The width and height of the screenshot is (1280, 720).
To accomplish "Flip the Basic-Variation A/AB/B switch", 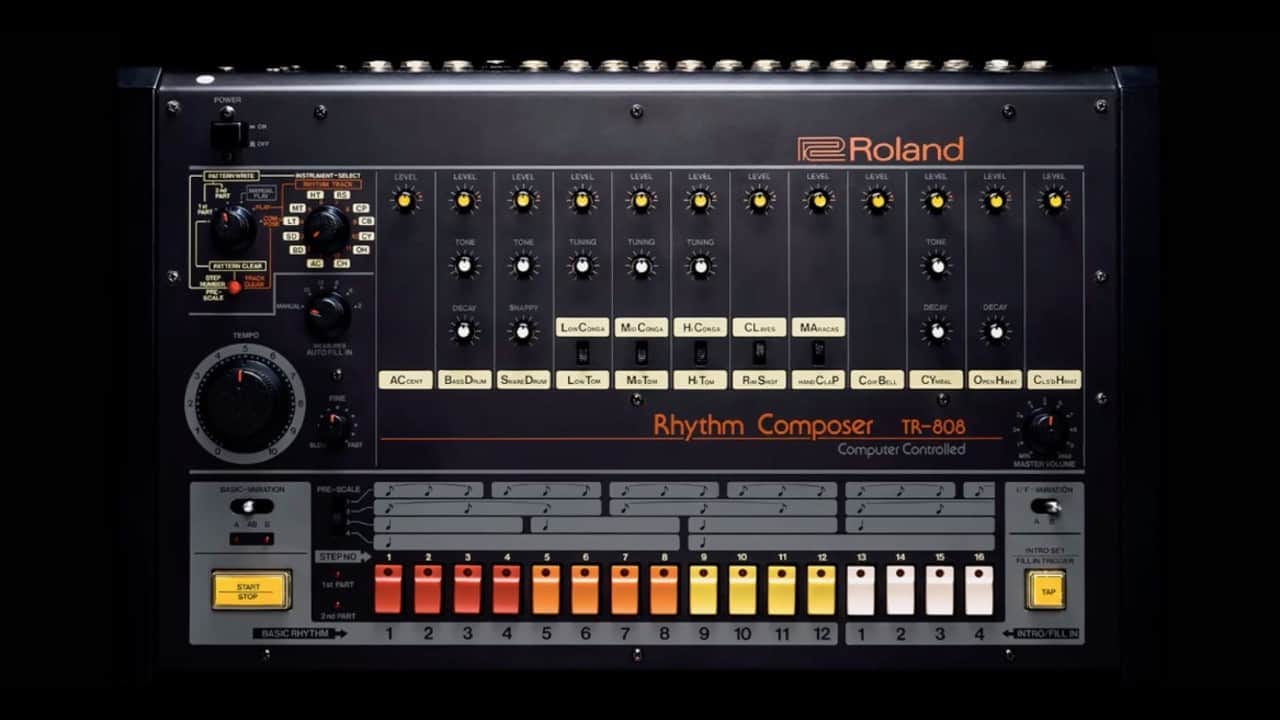I will click(251, 506).
